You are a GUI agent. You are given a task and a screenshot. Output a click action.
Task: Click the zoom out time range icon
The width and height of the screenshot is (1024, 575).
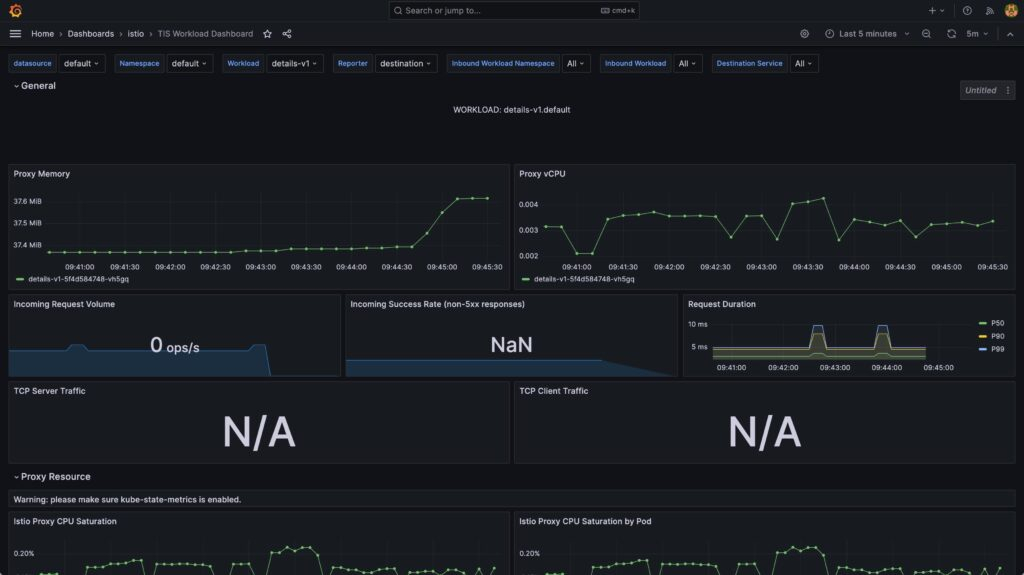coord(926,33)
